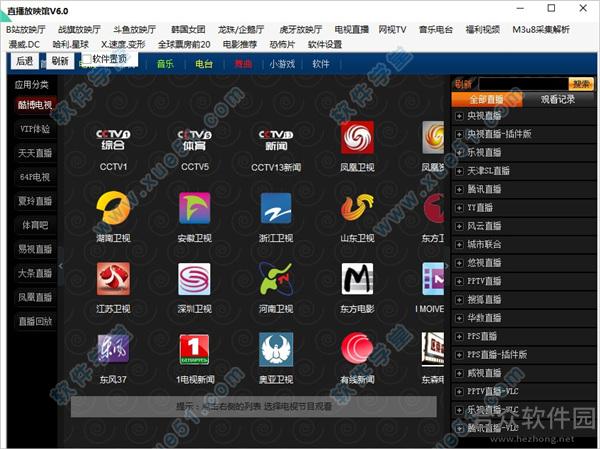
Task: Open the 山东卫视 channel icon
Action: (x=357, y=208)
